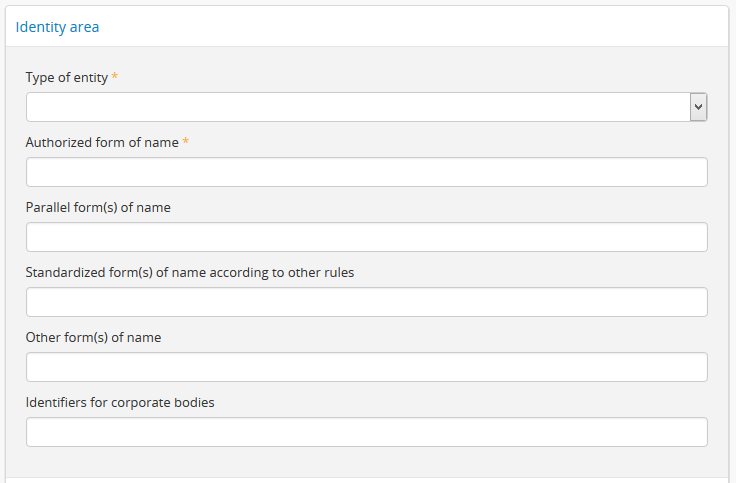Click the empty header bar right of Identity area
This screenshot has width=736, height=483.
(420, 27)
